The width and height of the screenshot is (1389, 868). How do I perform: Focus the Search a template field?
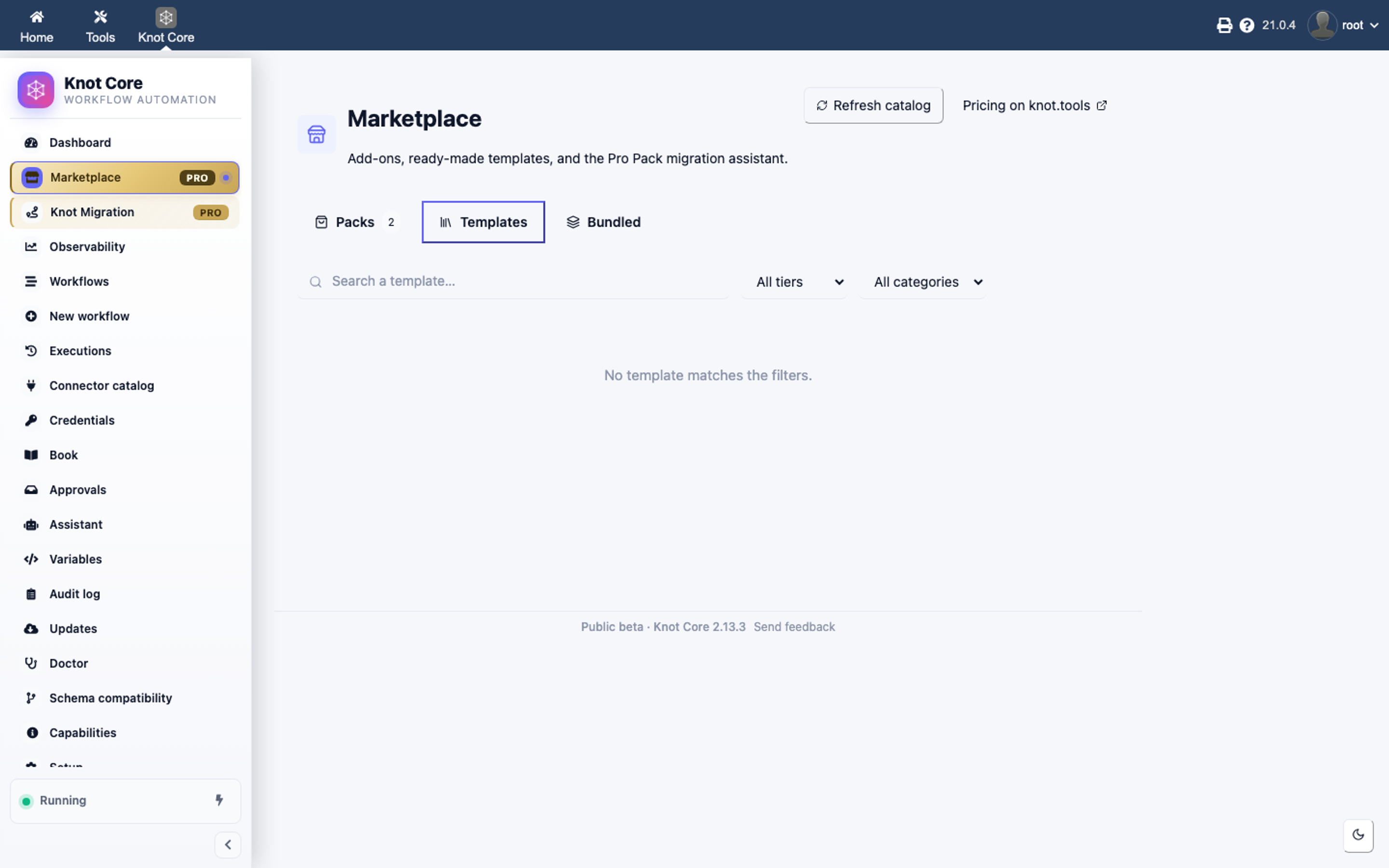513,281
